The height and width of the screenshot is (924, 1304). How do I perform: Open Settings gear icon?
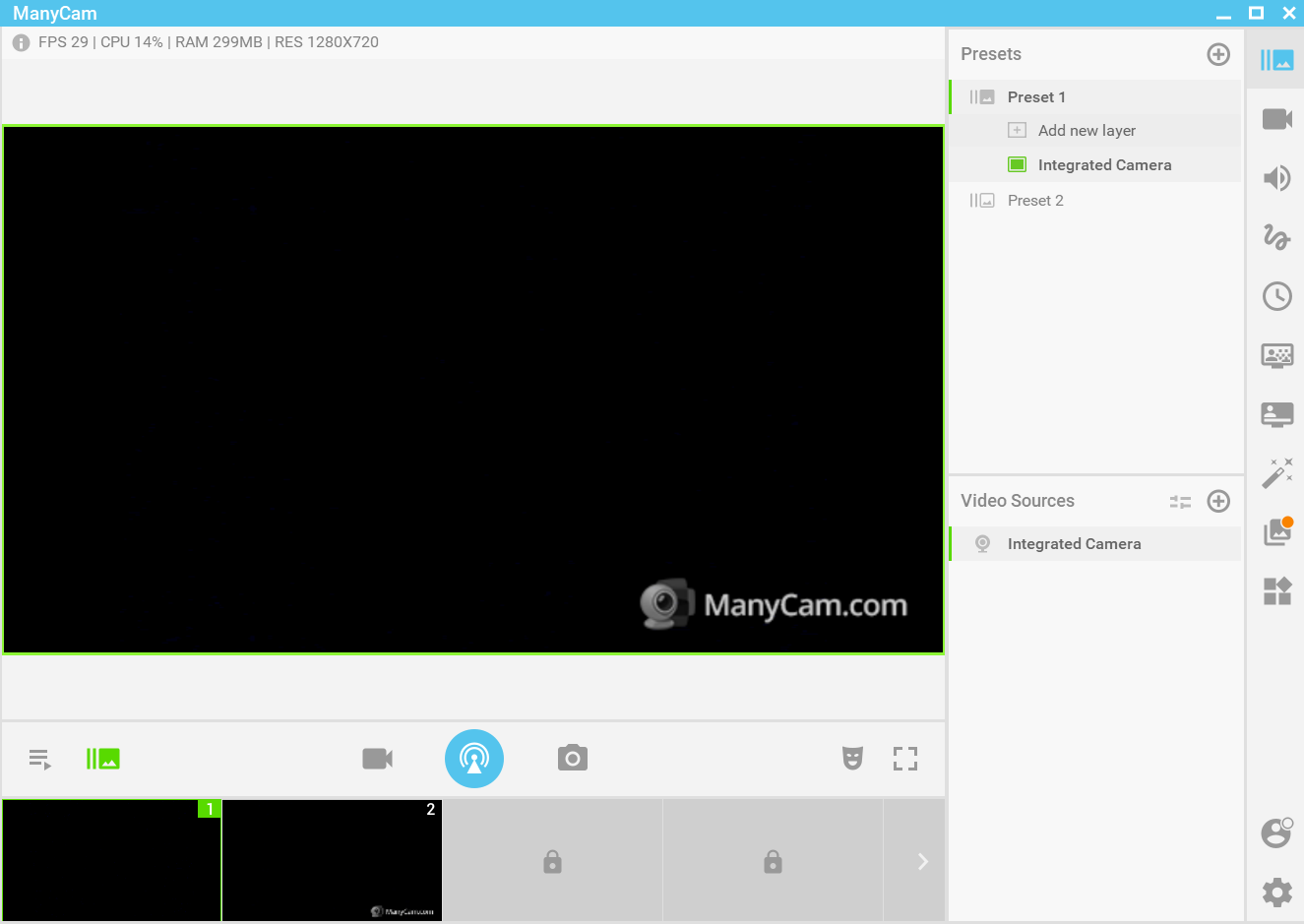(x=1276, y=893)
